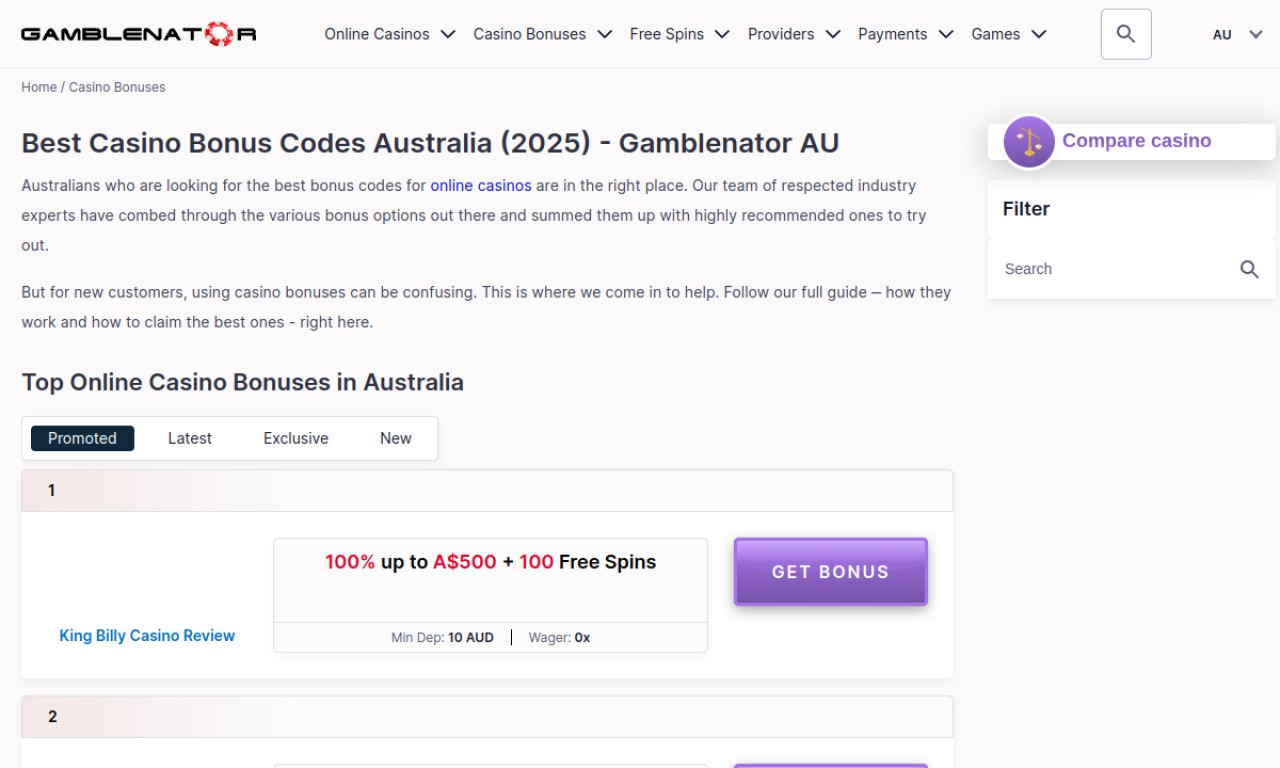Open the AU country selector
Image resolution: width=1280 pixels, height=768 pixels.
coord(1238,34)
